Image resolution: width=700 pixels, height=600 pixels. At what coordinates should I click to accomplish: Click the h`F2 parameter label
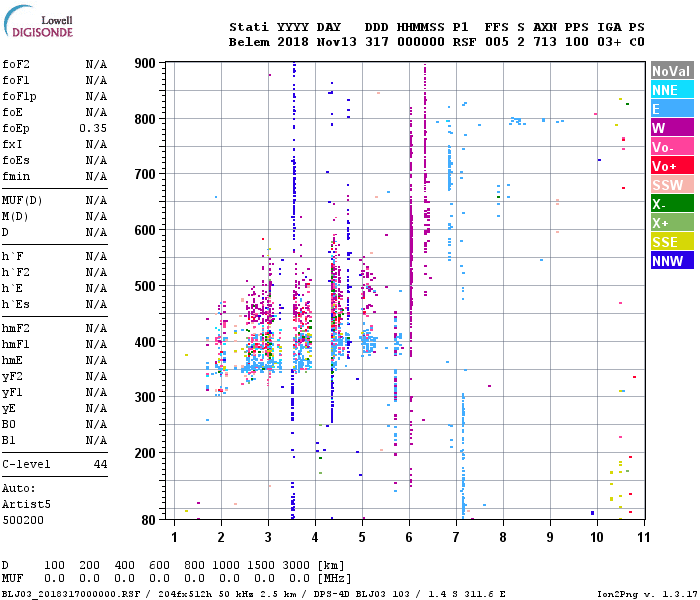click(16, 272)
